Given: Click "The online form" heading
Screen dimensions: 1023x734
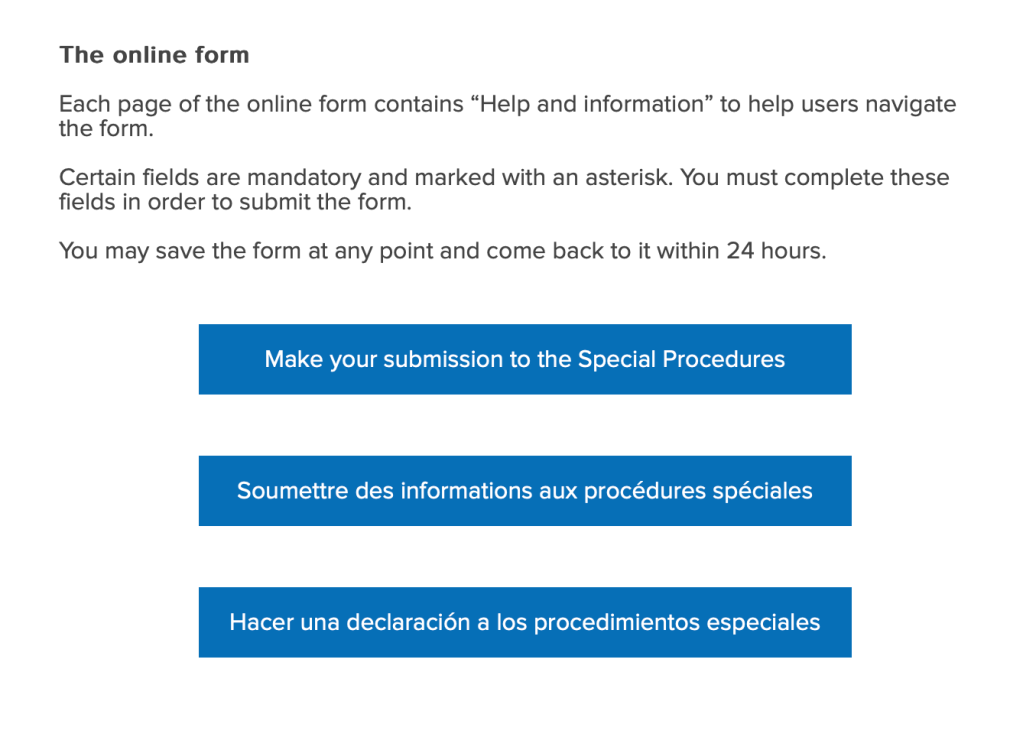Looking at the screenshot, I should [x=154, y=55].
